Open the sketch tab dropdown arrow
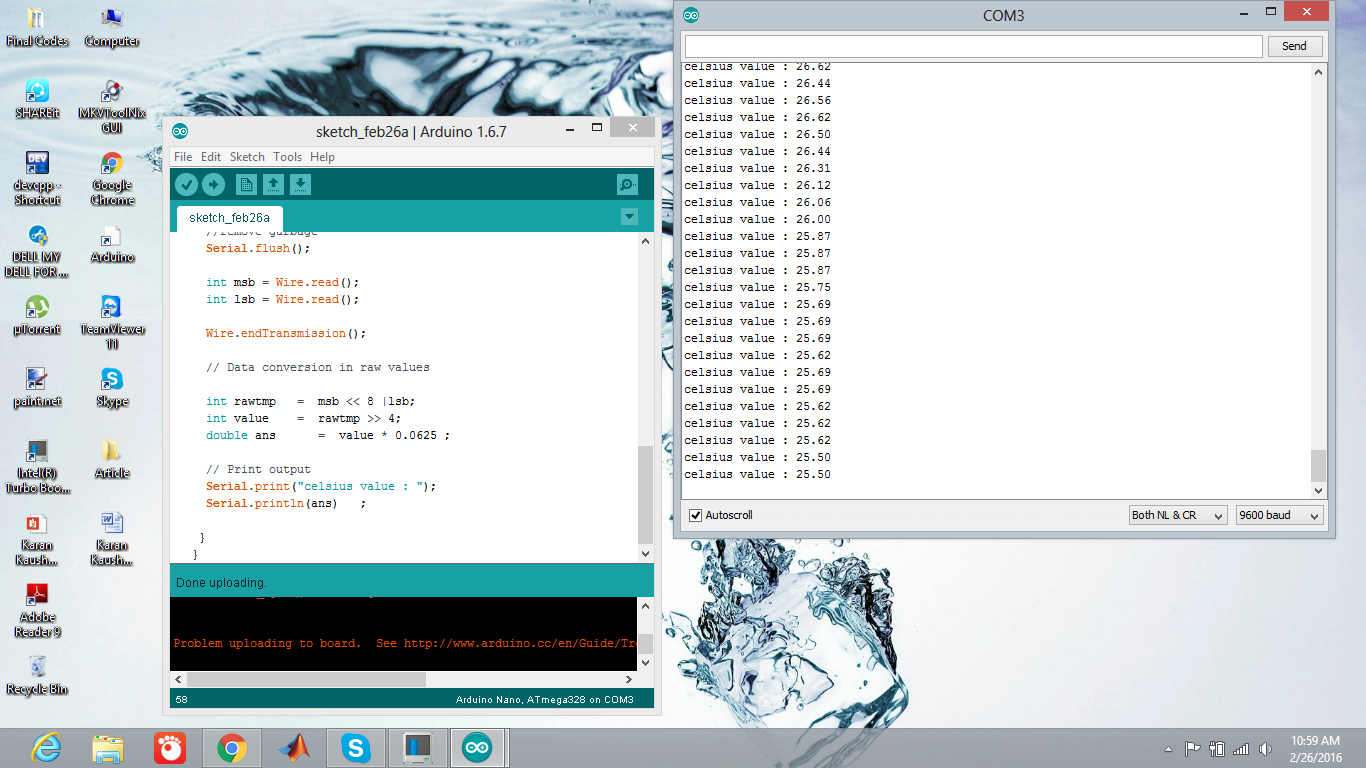The width and height of the screenshot is (1366, 768). tap(629, 216)
